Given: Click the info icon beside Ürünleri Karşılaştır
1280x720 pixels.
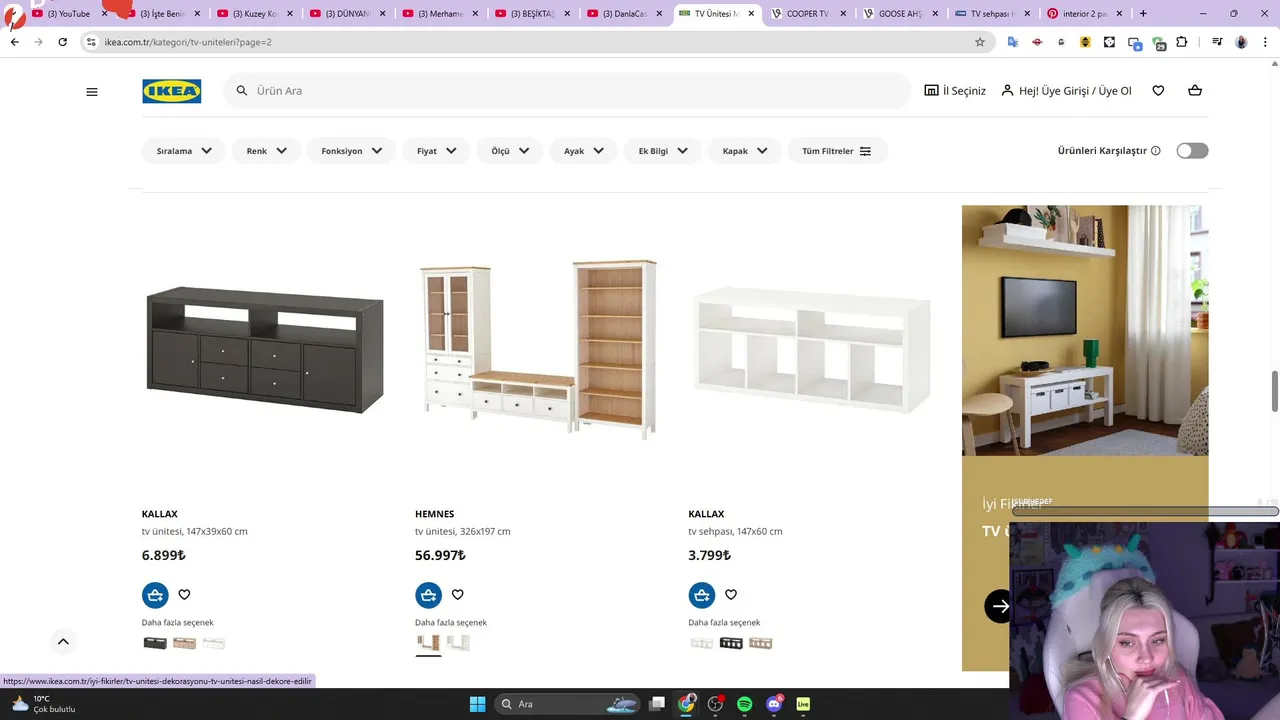Looking at the screenshot, I should click(x=1156, y=151).
